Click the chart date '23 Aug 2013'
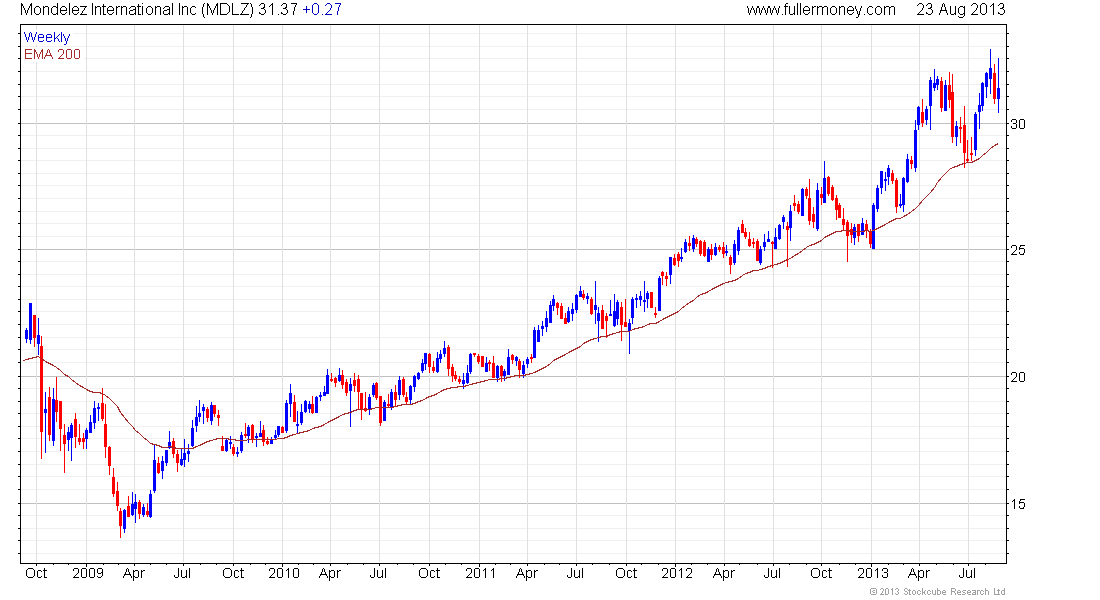The image size is (1100, 600). [x=960, y=10]
